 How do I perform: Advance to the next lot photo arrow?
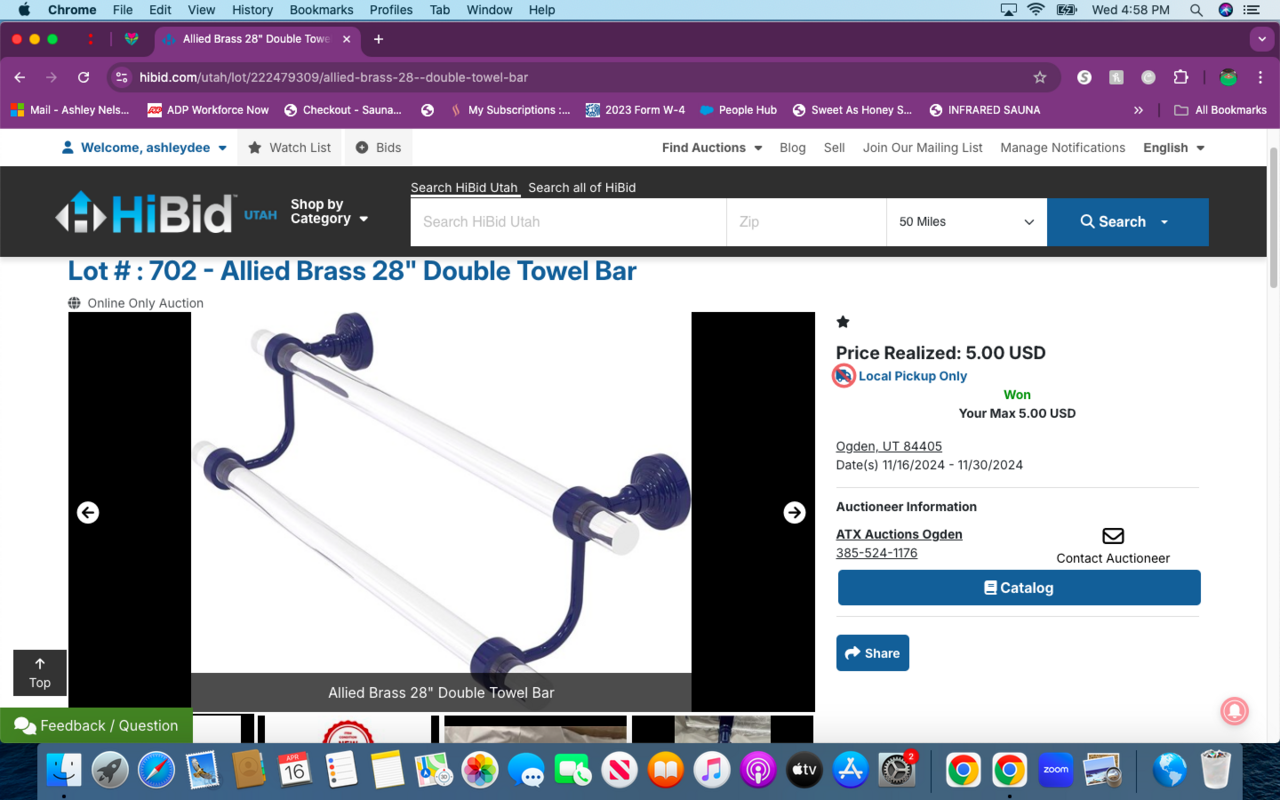[794, 512]
